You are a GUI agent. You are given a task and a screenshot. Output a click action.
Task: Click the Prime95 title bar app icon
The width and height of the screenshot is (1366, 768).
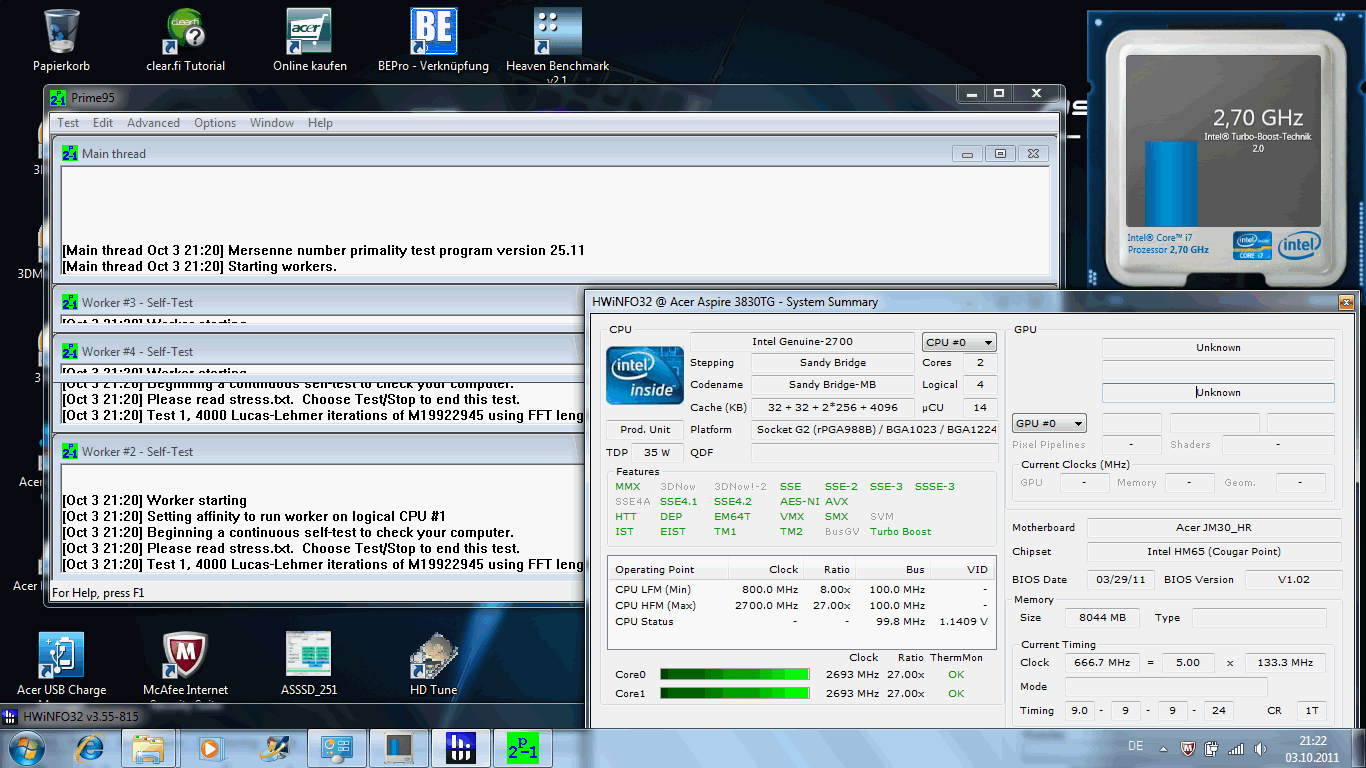pos(58,97)
